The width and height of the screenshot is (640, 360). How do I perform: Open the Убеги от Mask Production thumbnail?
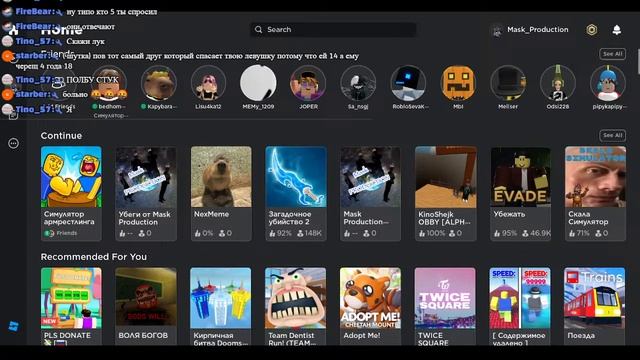coord(146,177)
